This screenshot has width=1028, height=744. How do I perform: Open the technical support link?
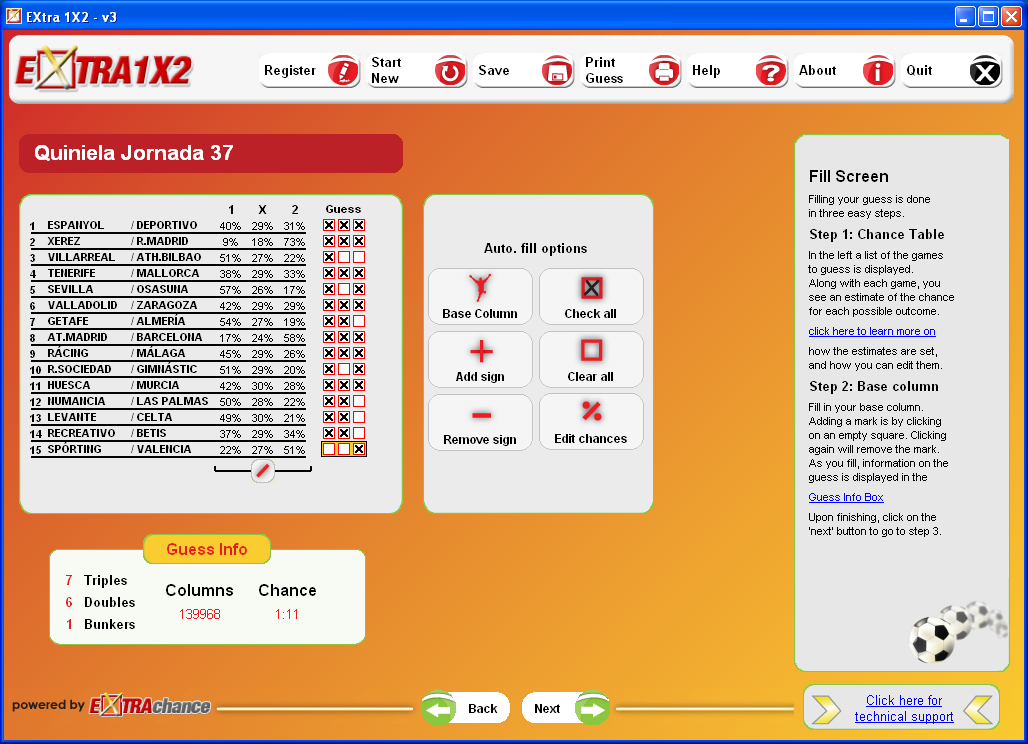903,709
